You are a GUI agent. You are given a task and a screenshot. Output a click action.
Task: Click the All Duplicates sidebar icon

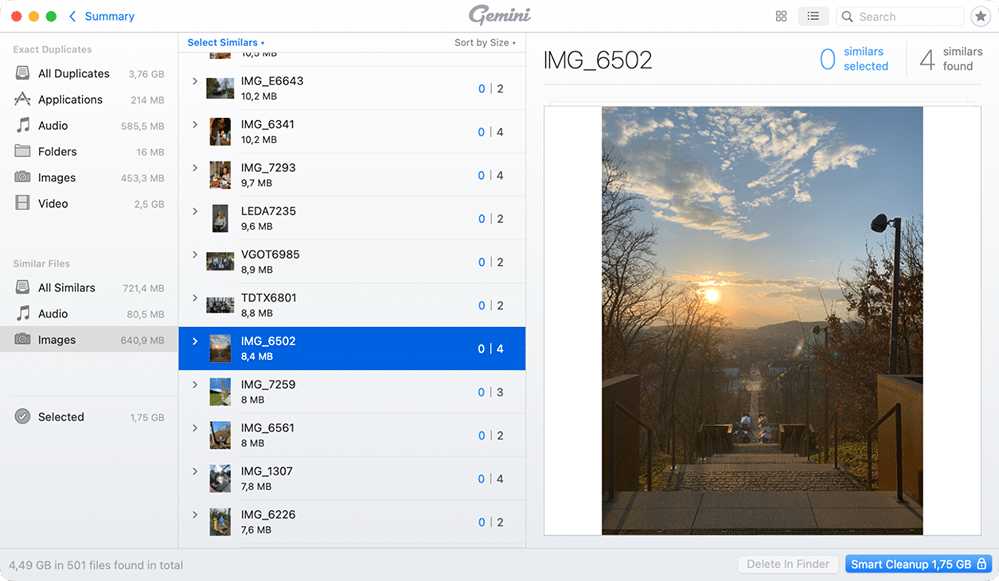[22, 73]
